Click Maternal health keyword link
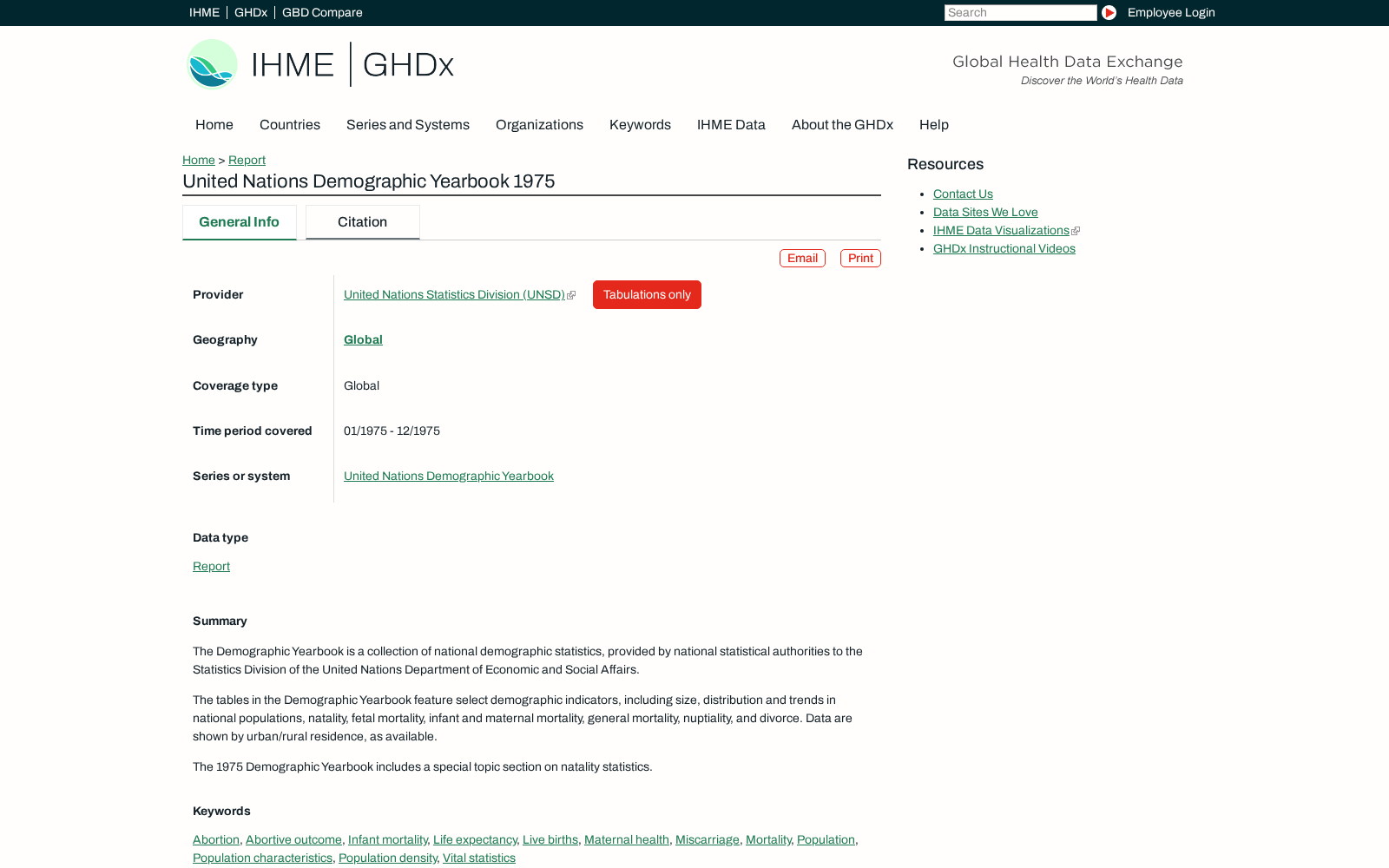The width and height of the screenshot is (1389, 868). pos(627,839)
